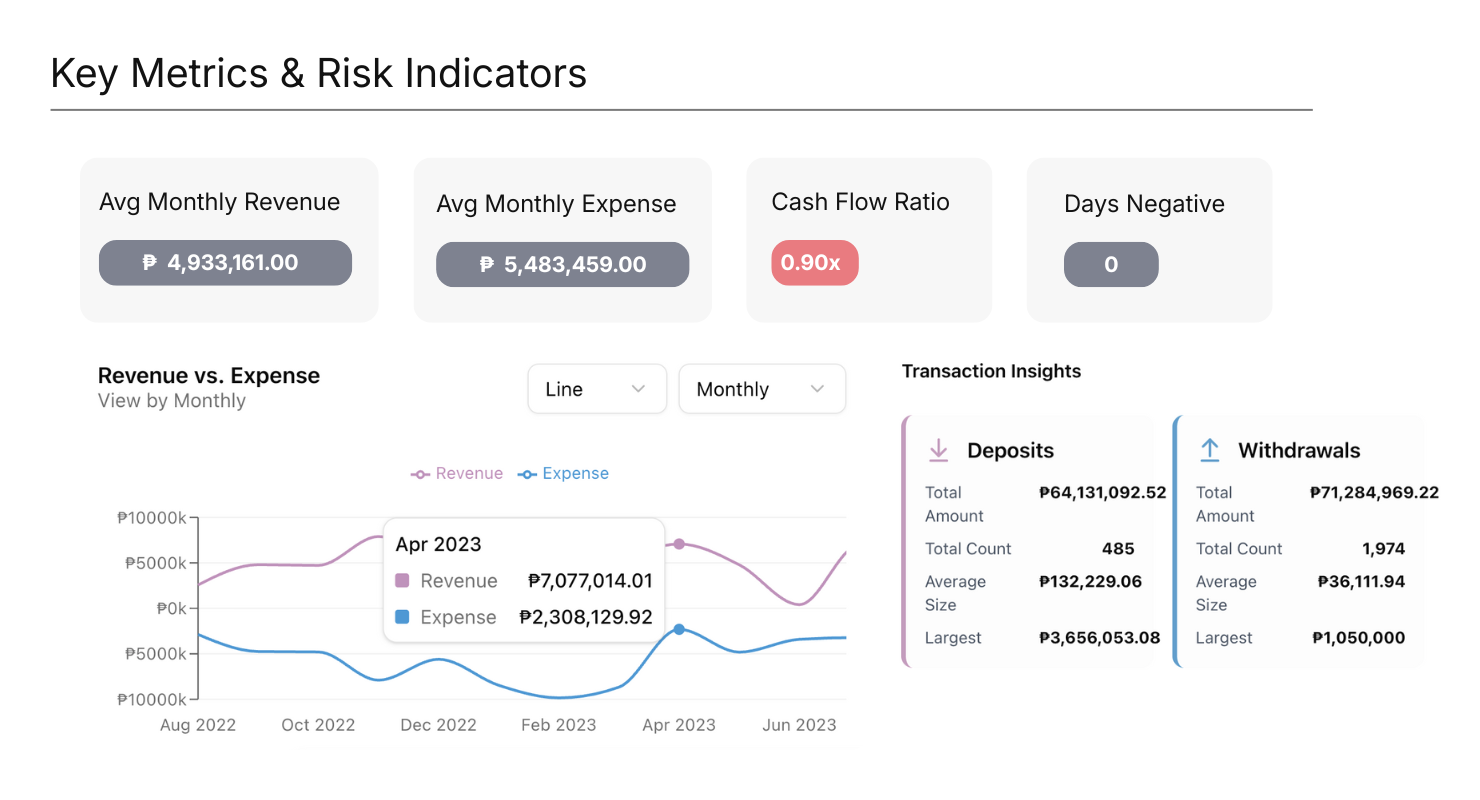This screenshot has height=800, width=1480.
Task: Click the withdrawals total count 1,974
Action: pyautogui.click(x=1383, y=549)
